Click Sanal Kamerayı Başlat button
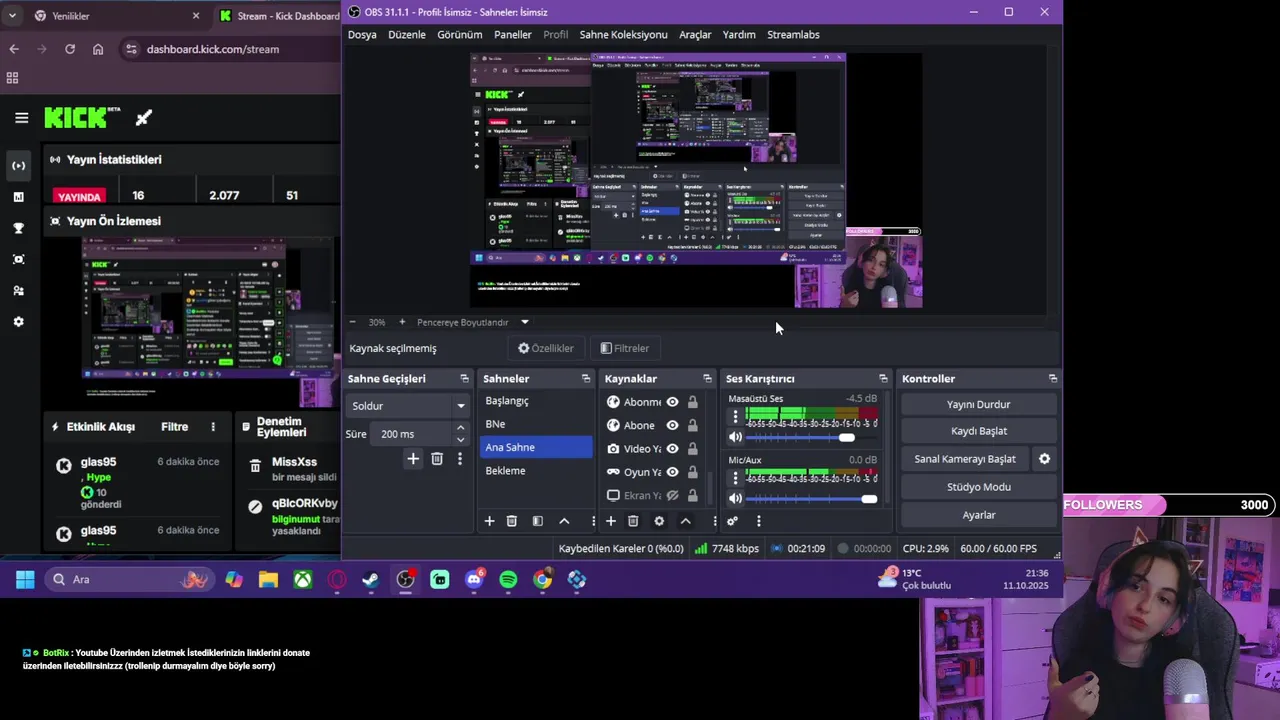Screen dimensions: 1280x720 pos(965,459)
